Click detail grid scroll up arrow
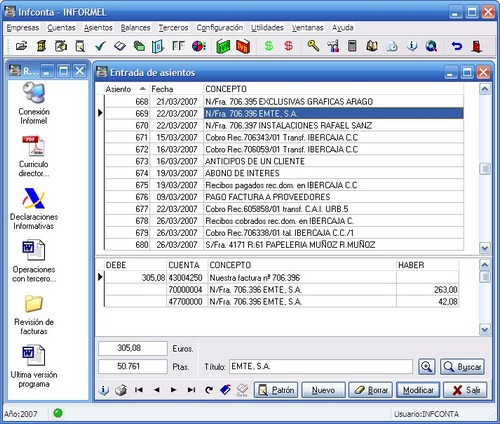Image resolution: width=500 pixels, height=424 pixels. click(485, 265)
